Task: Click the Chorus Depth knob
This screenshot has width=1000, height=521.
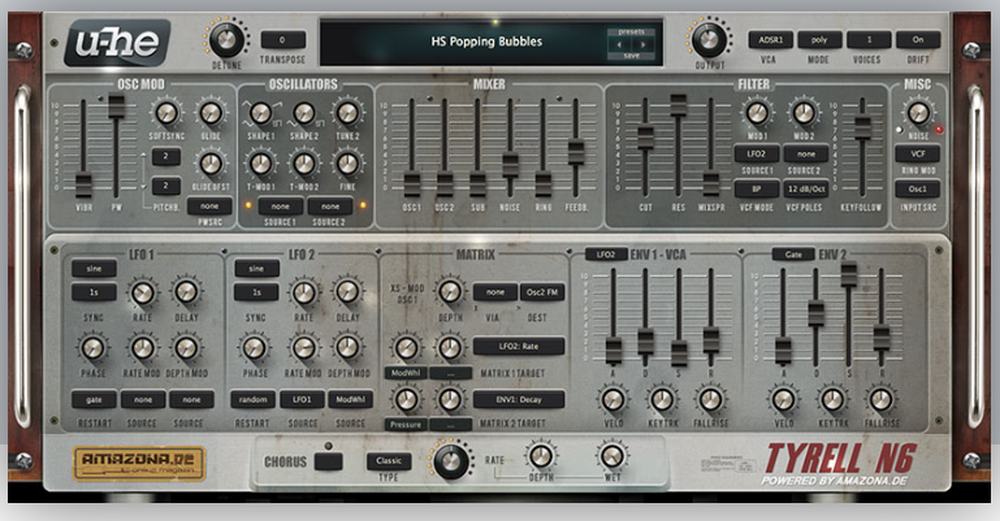Action: (x=541, y=456)
